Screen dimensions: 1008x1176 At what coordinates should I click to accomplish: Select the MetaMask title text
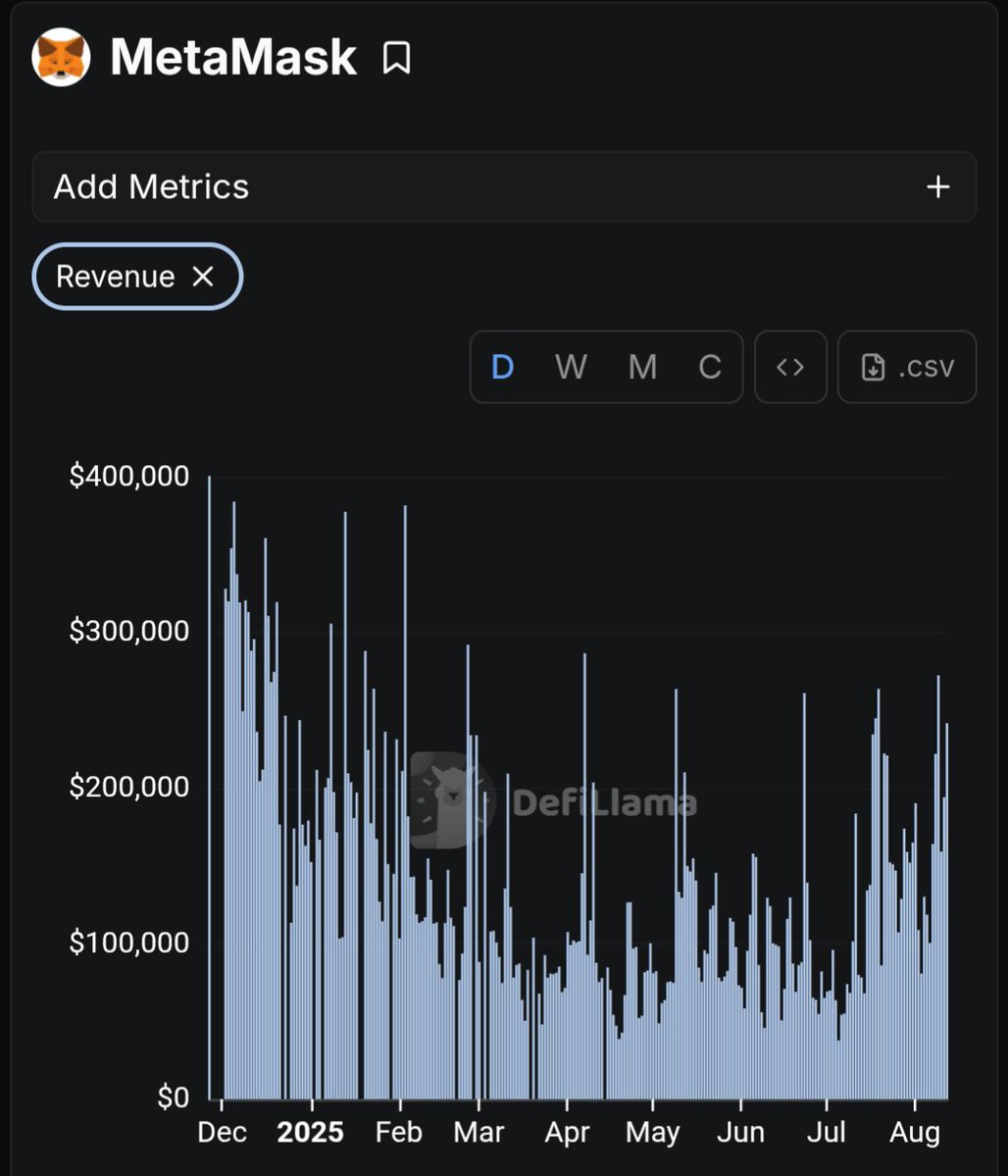(x=233, y=57)
